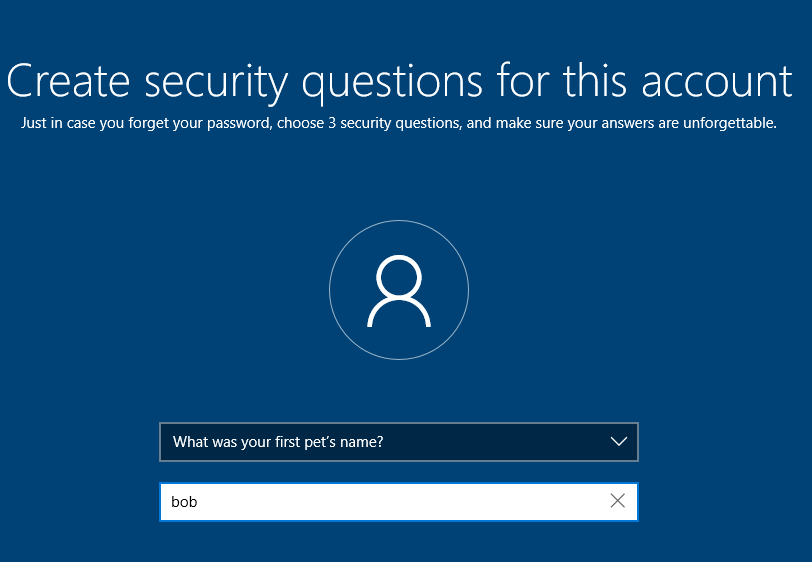Click "make sure your answers" in the subtitle
812x562 pixels.
tap(575, 123)
